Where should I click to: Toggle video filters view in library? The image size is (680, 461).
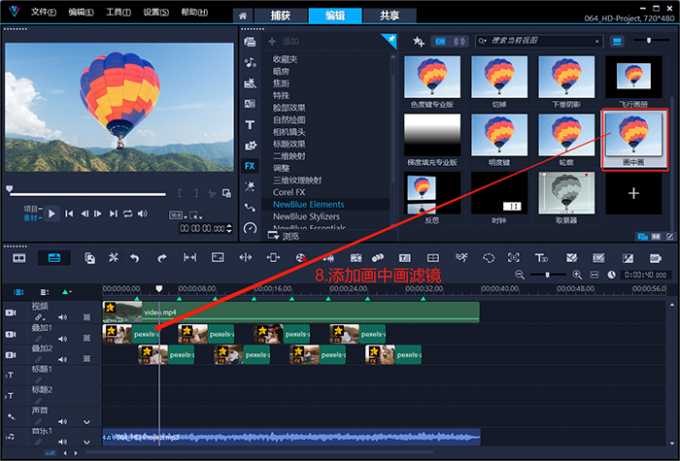(x=441, y=42)
